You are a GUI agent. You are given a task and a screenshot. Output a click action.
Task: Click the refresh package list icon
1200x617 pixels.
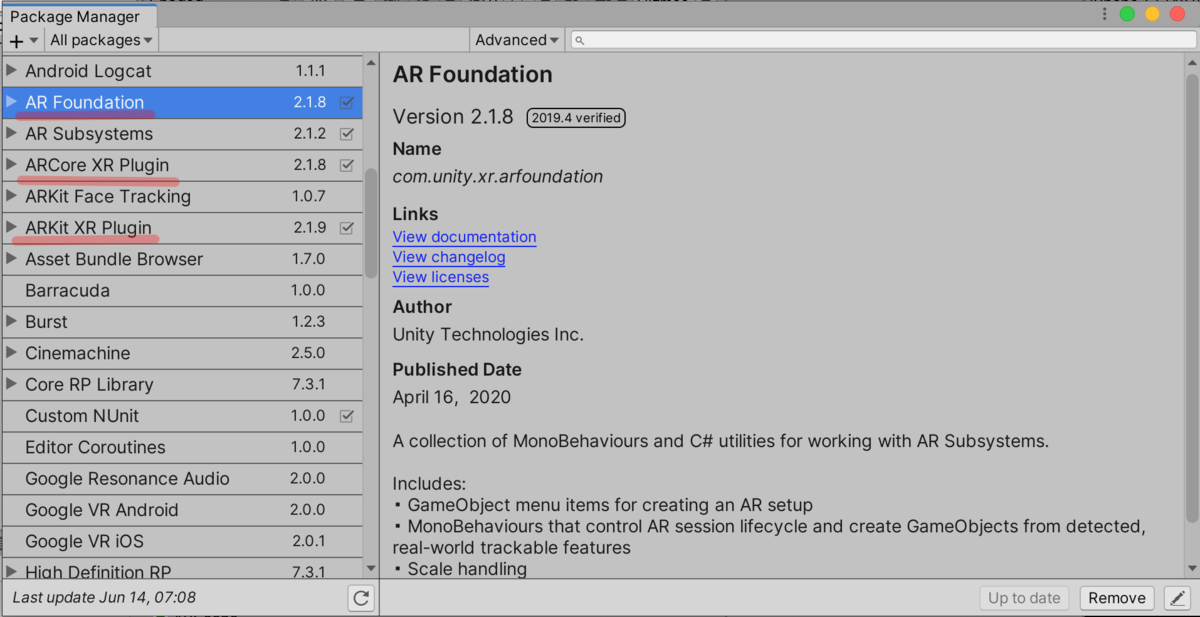point(362,599)
